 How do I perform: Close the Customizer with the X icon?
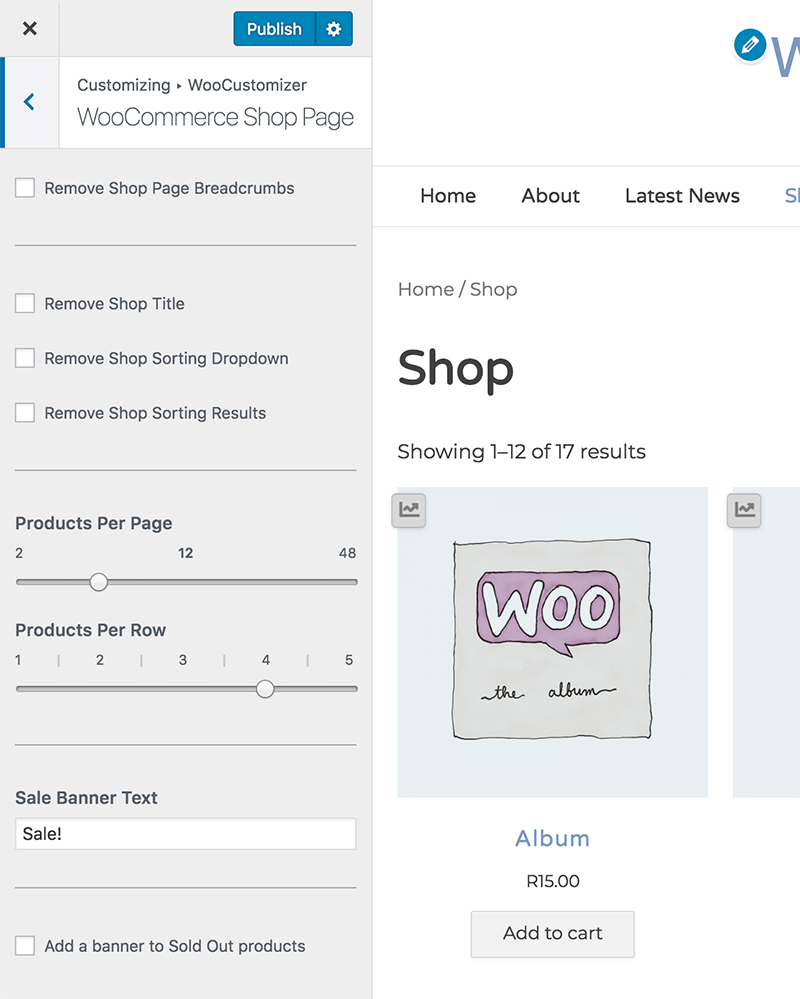coord(30,29)
